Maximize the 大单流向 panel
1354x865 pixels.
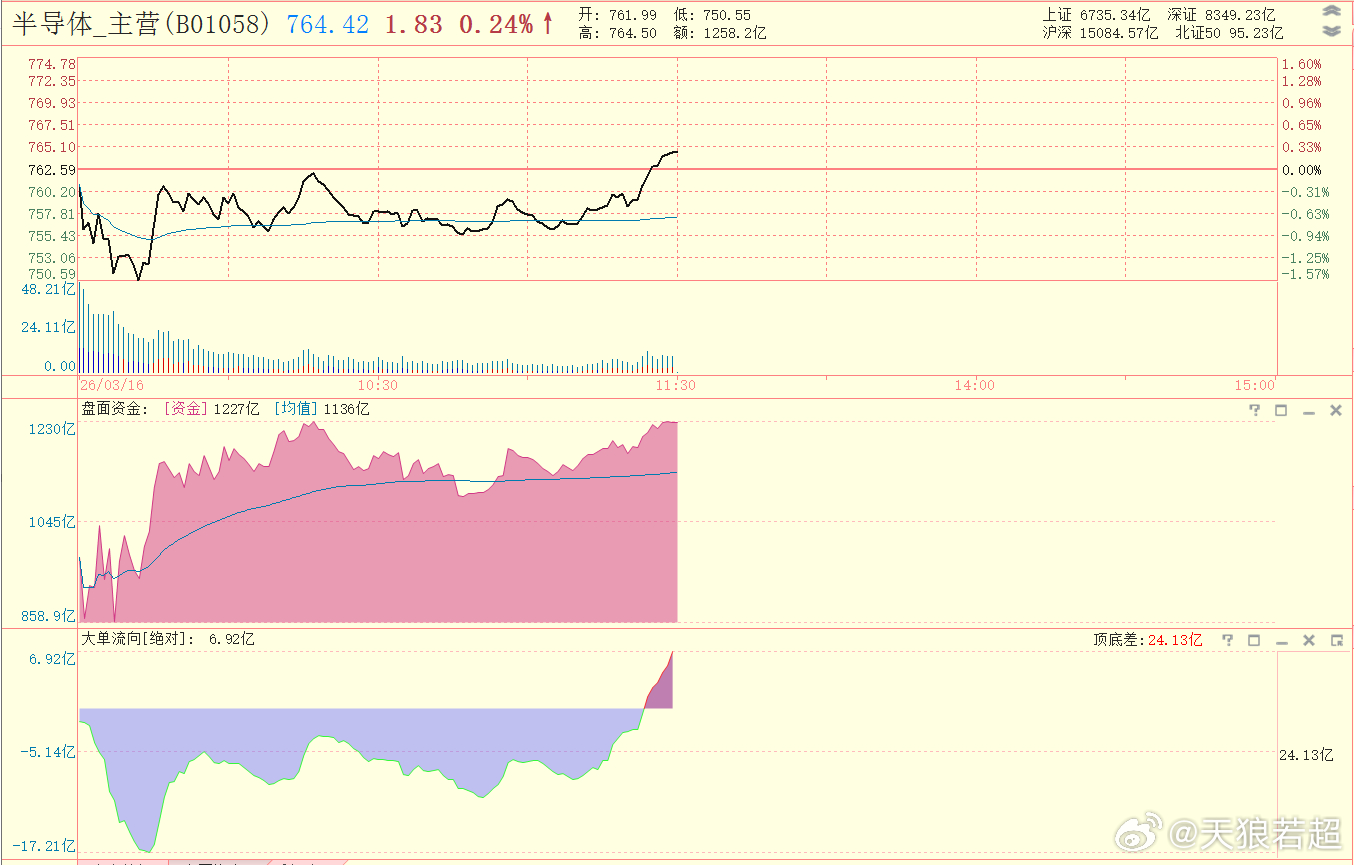pyautogui.click(x=1254, y=640)
